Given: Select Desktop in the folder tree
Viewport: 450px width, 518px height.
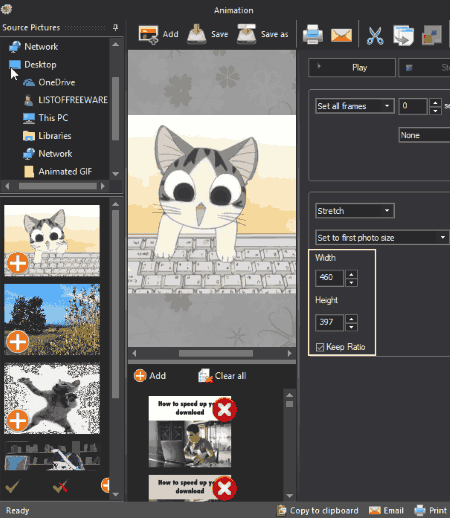Looking at the screenshot, I should [32, 65].
